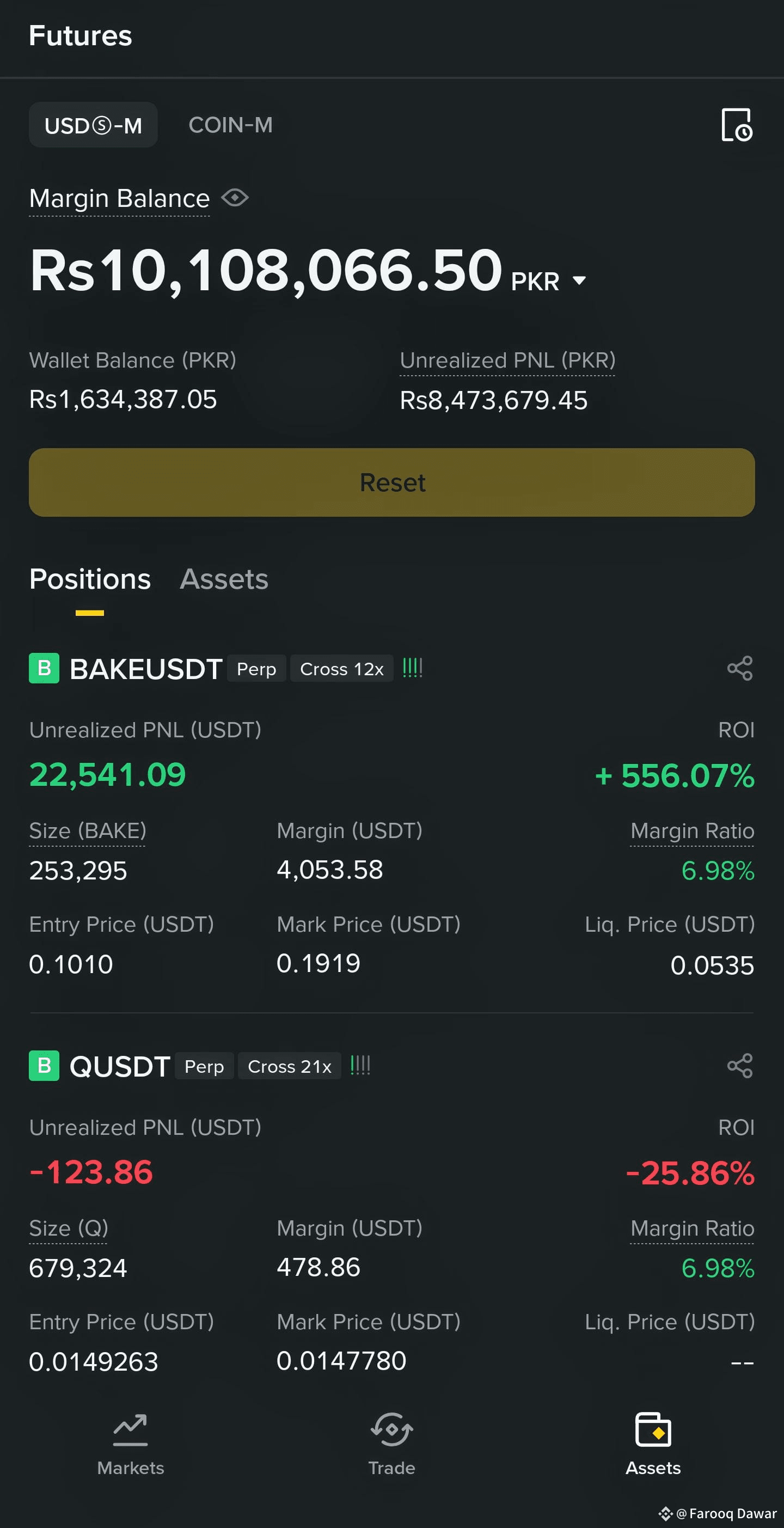Share the BAKEUSDT position

(739, 669)
